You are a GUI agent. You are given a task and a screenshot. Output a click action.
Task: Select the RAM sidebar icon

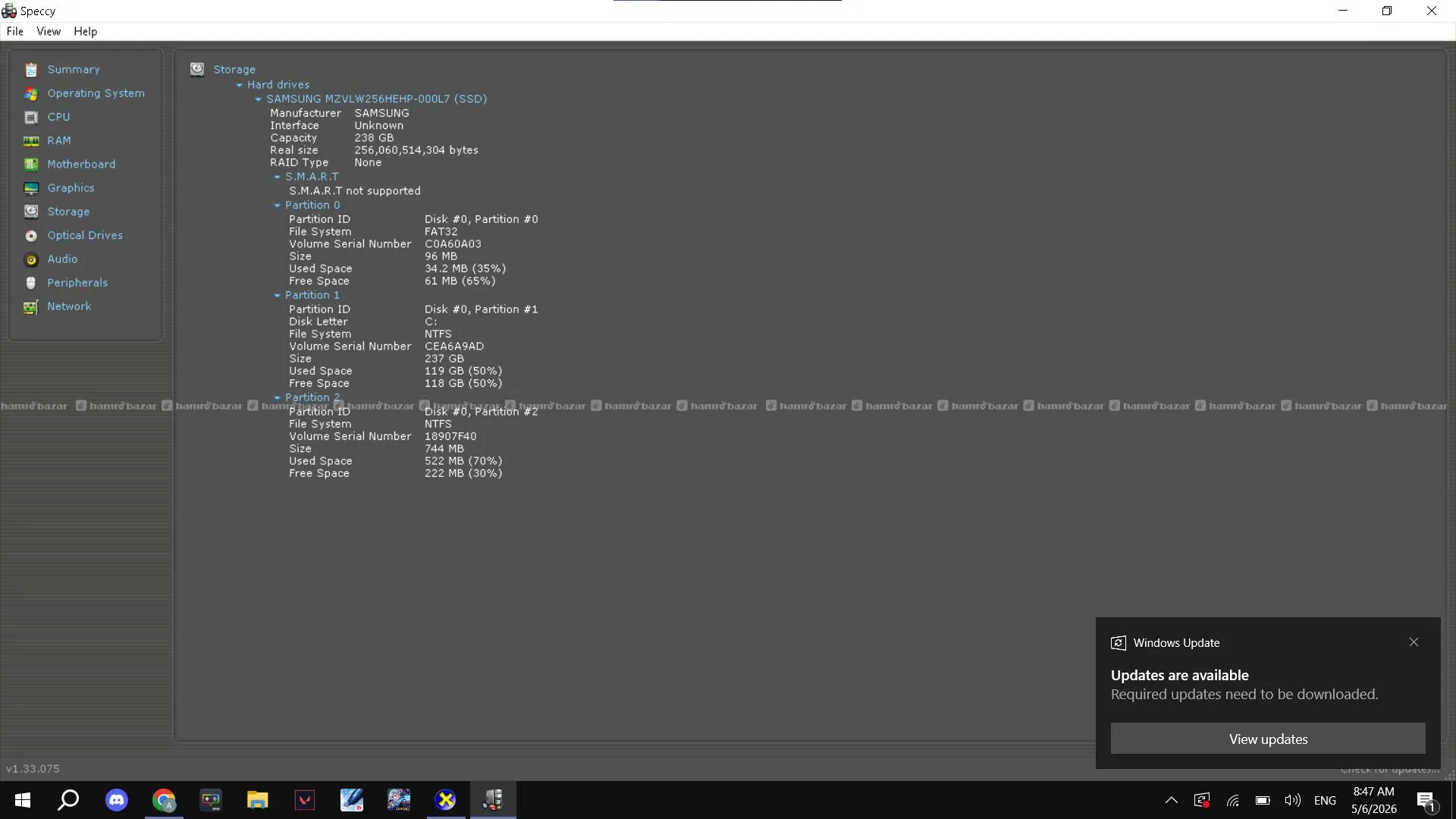(x=31, y=141)
